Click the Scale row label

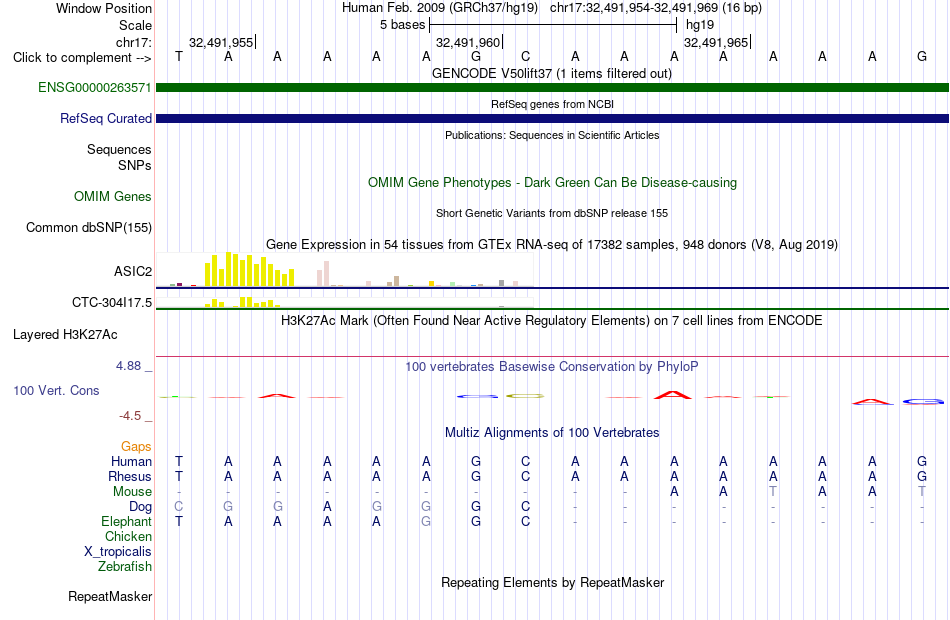[x=135, y=25]
